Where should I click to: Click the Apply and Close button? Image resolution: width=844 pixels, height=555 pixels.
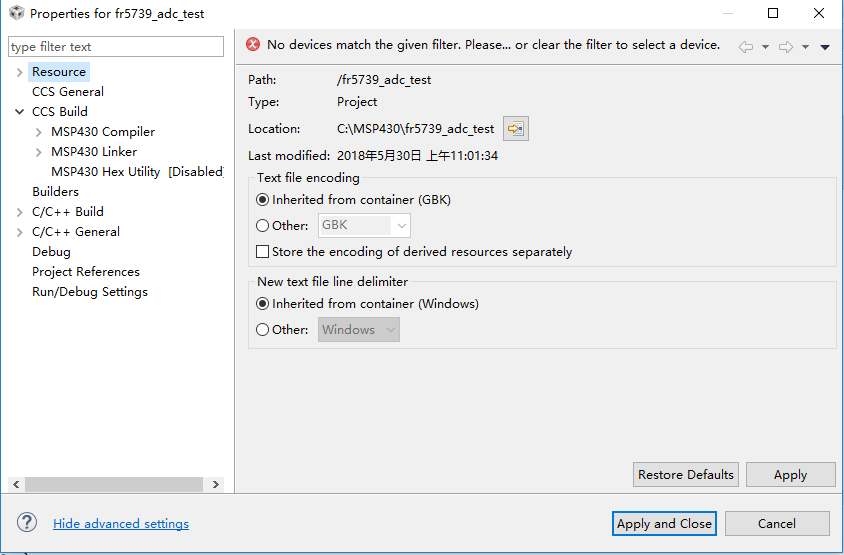(x=664, y=523)
